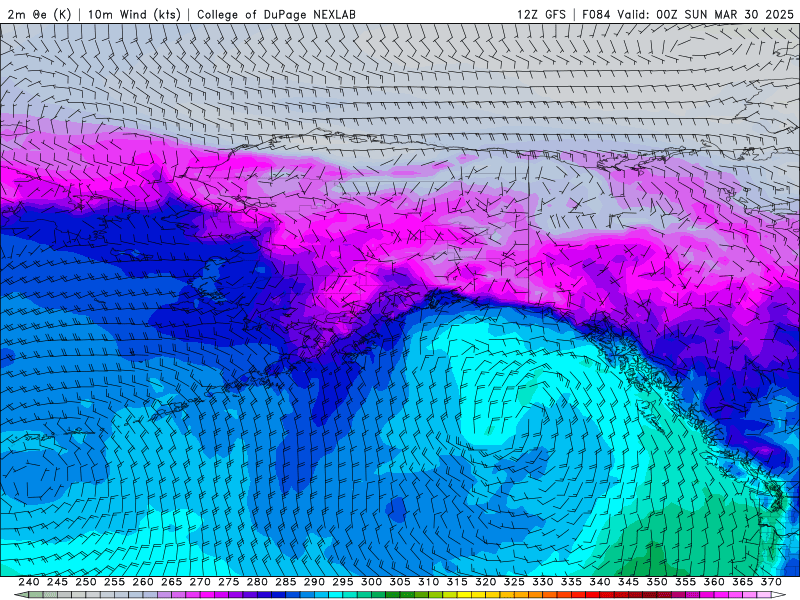Click the 360 colorbar scale label
The image size is (800, 600).
pyautogui.click(x=714, y=582)
